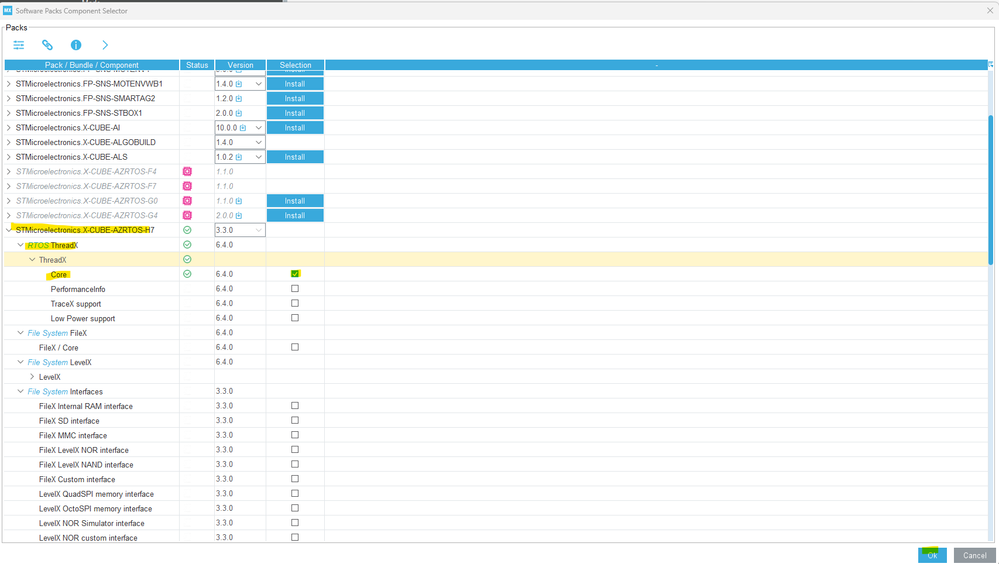Check LevelX QuadSPI memory interface checkbox
The image size is (999, 564).
coord(295,494)
